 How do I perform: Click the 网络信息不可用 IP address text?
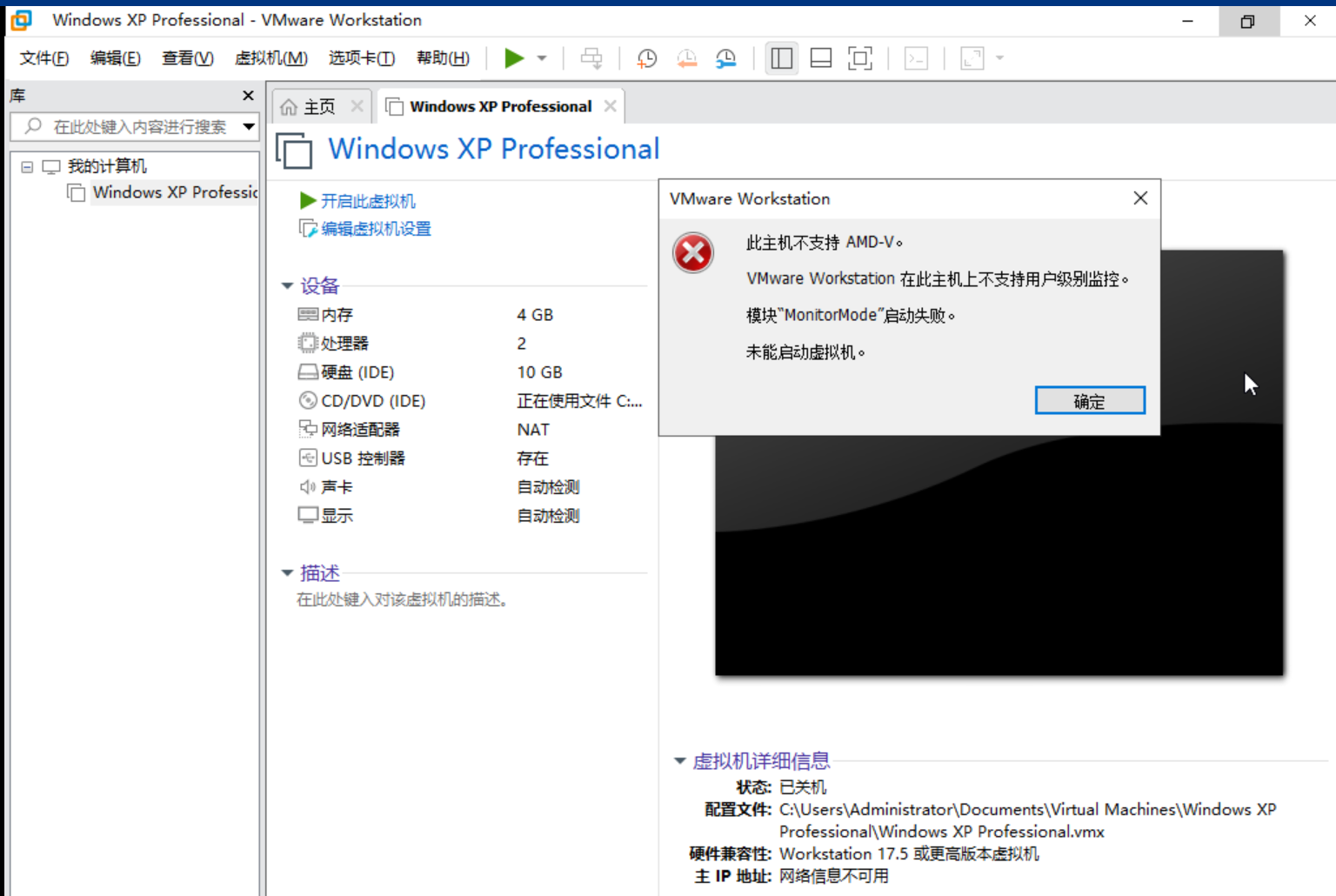(x=834, y=876)
